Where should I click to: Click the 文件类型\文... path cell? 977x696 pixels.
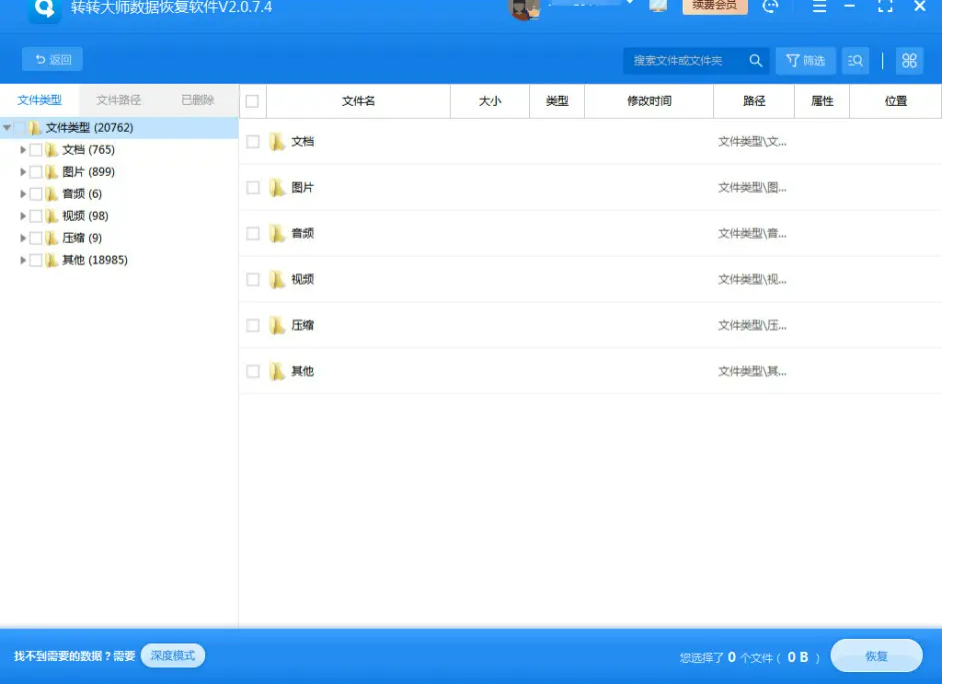[x=752, y=141]
